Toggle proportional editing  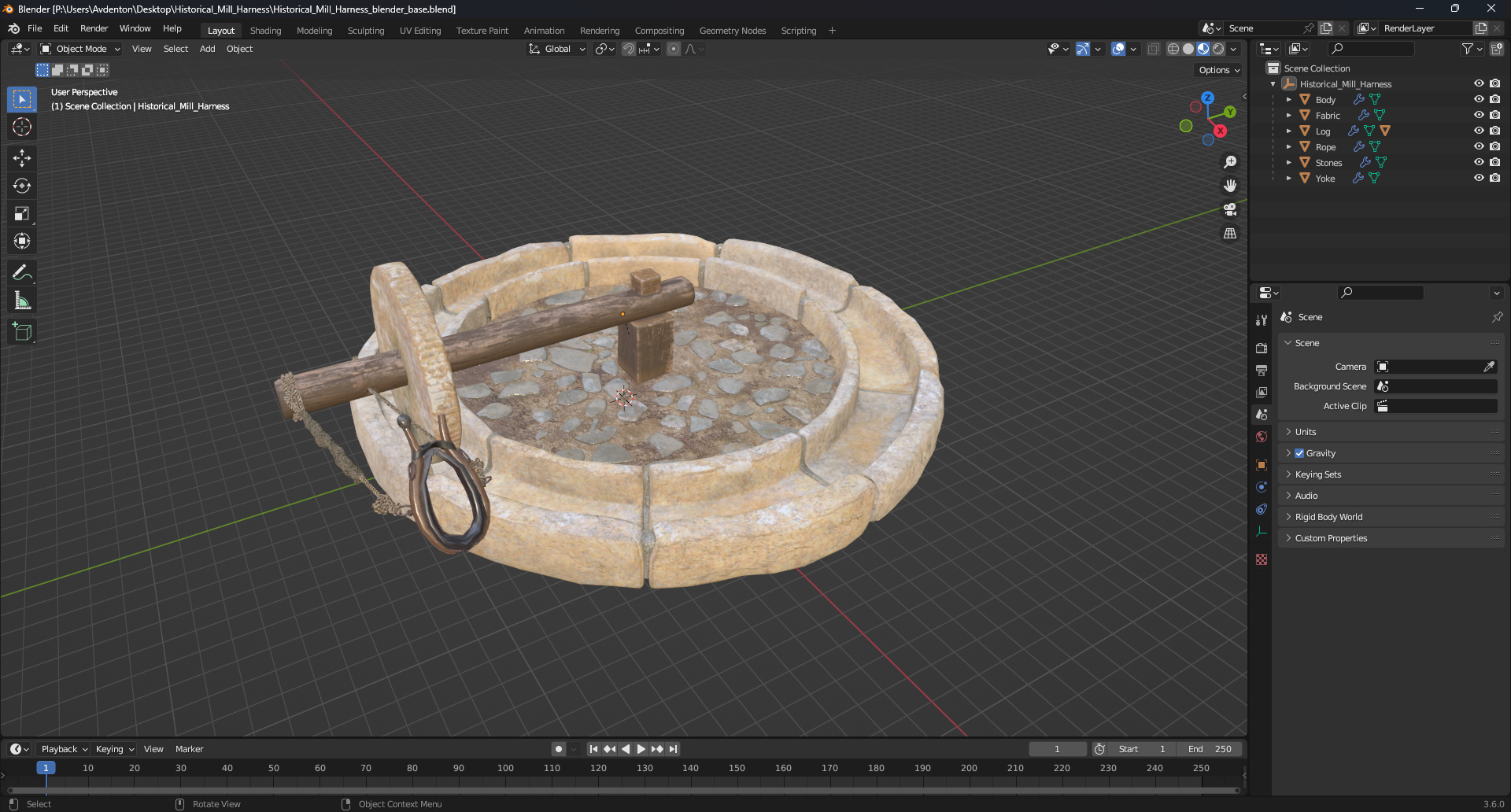(x=674, y=49)
